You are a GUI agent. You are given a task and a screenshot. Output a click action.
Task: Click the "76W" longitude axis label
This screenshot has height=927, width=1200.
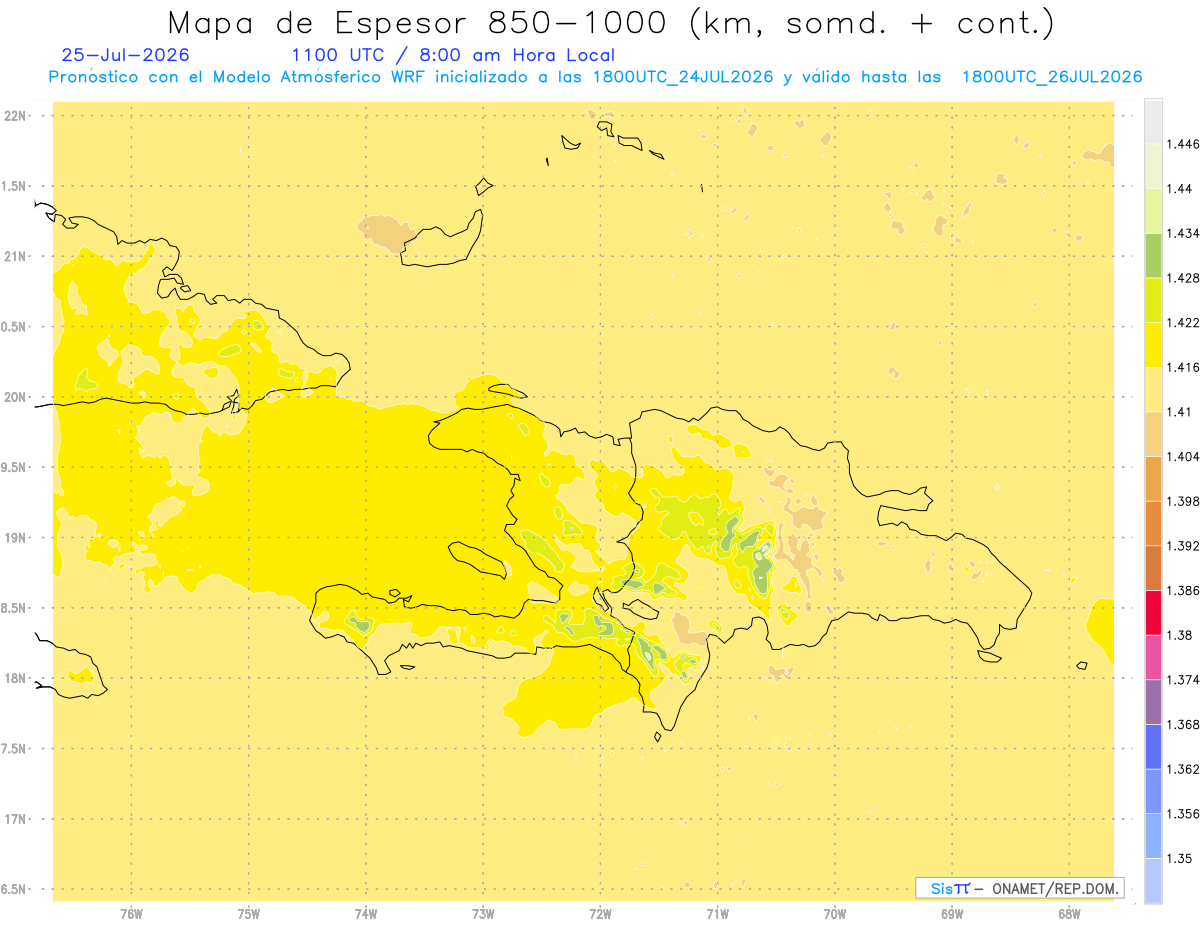tap(131, 913)
